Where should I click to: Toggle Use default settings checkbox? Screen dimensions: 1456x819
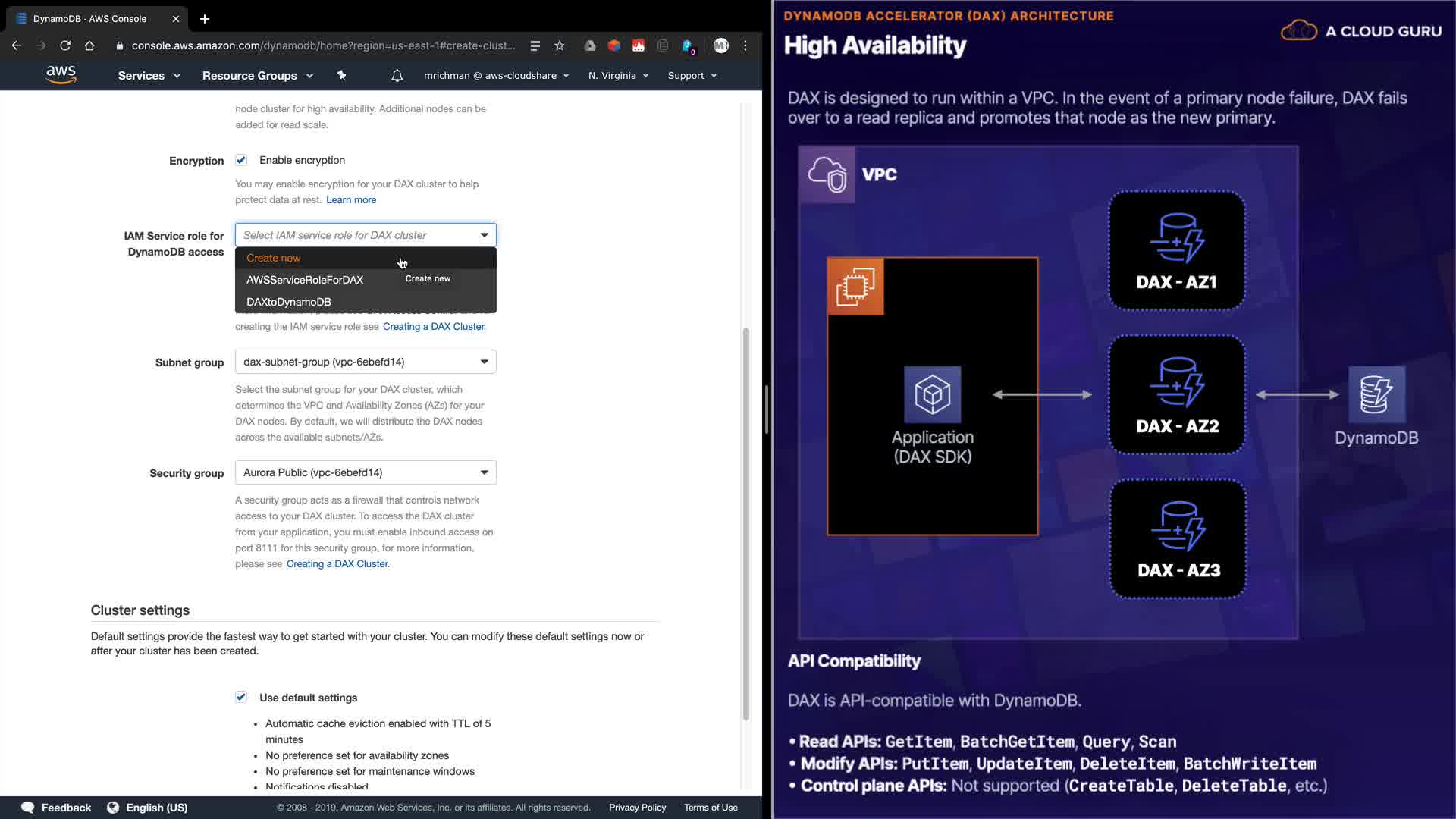point(241,697)
